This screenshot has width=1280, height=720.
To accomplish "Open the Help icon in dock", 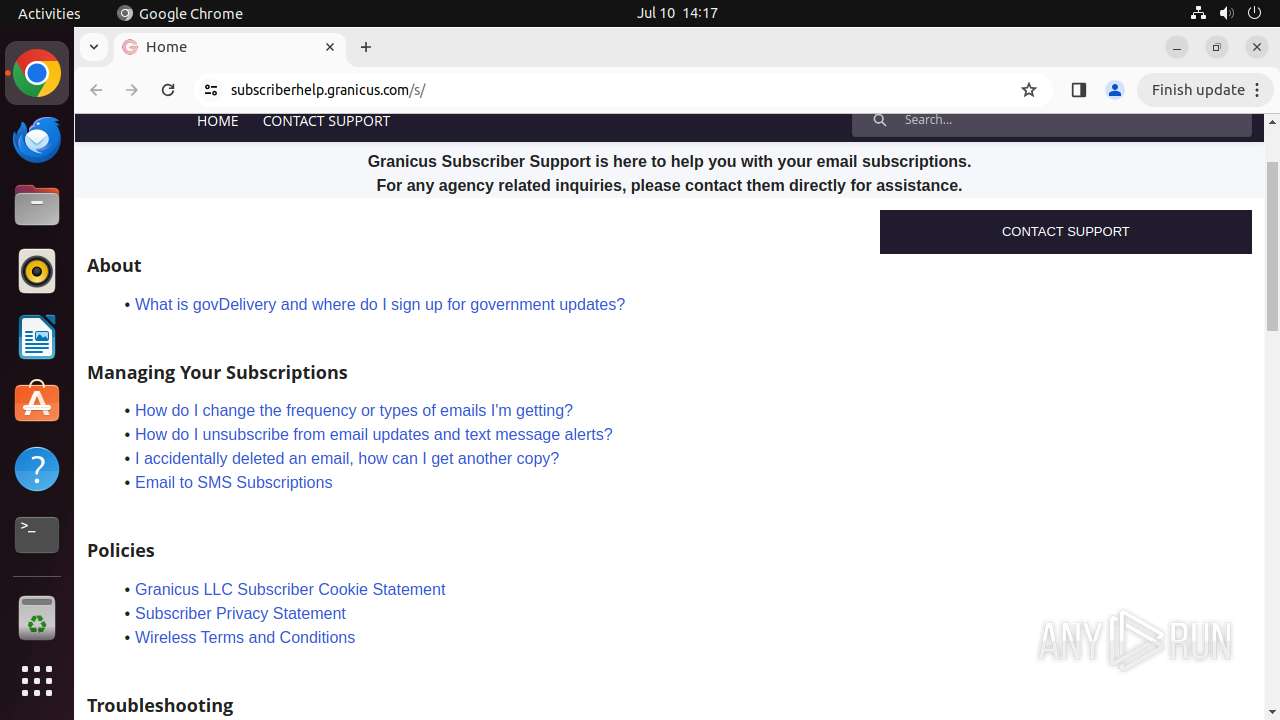I will click(x=37, y=469).
